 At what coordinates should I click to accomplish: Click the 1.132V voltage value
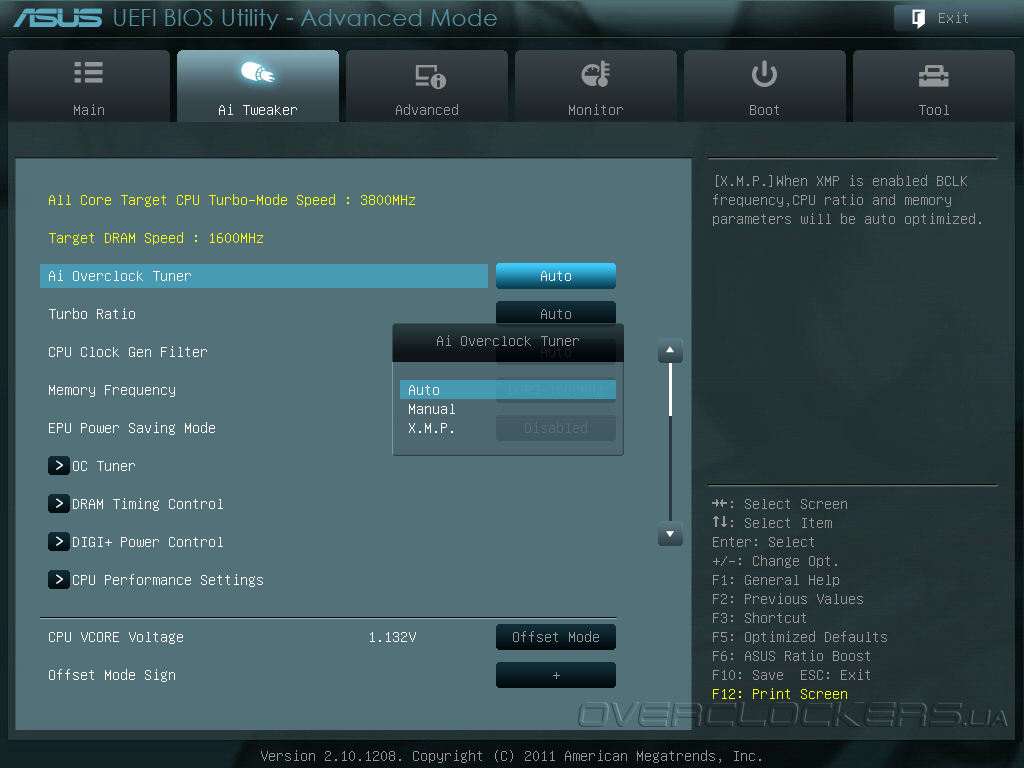[392, 637]
